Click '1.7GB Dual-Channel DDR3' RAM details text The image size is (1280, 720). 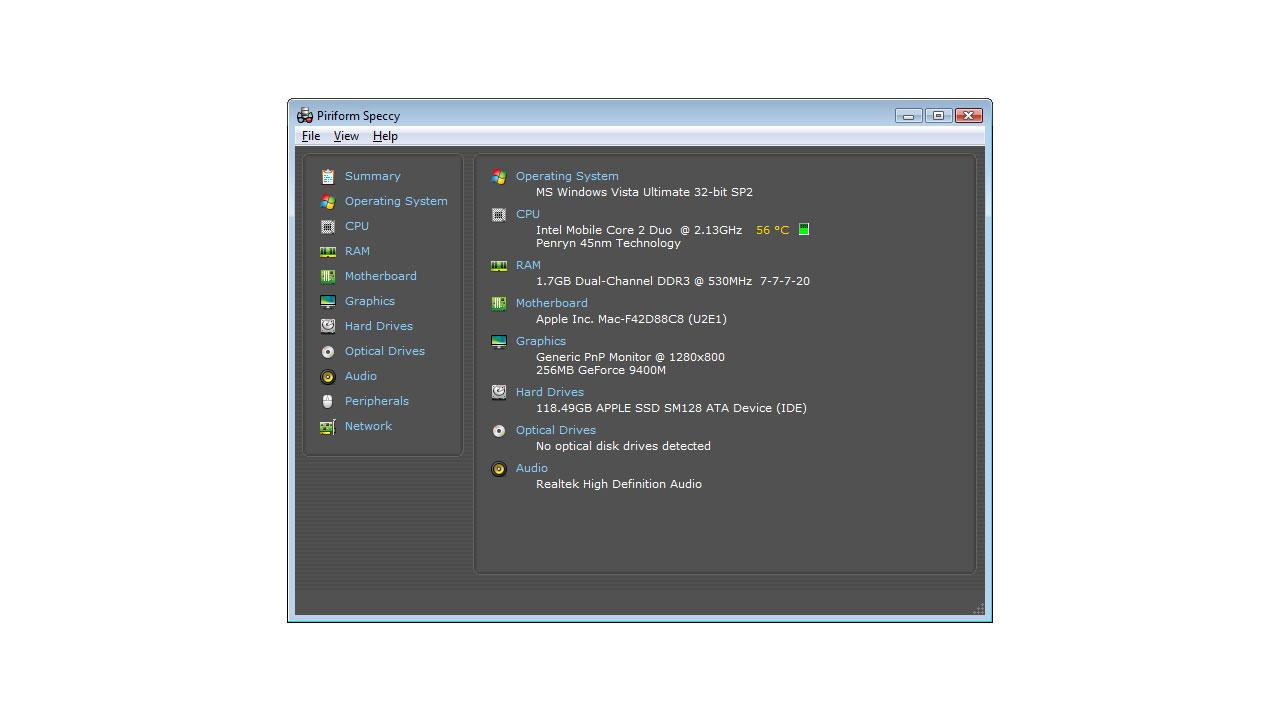click(x=673, y=281)
